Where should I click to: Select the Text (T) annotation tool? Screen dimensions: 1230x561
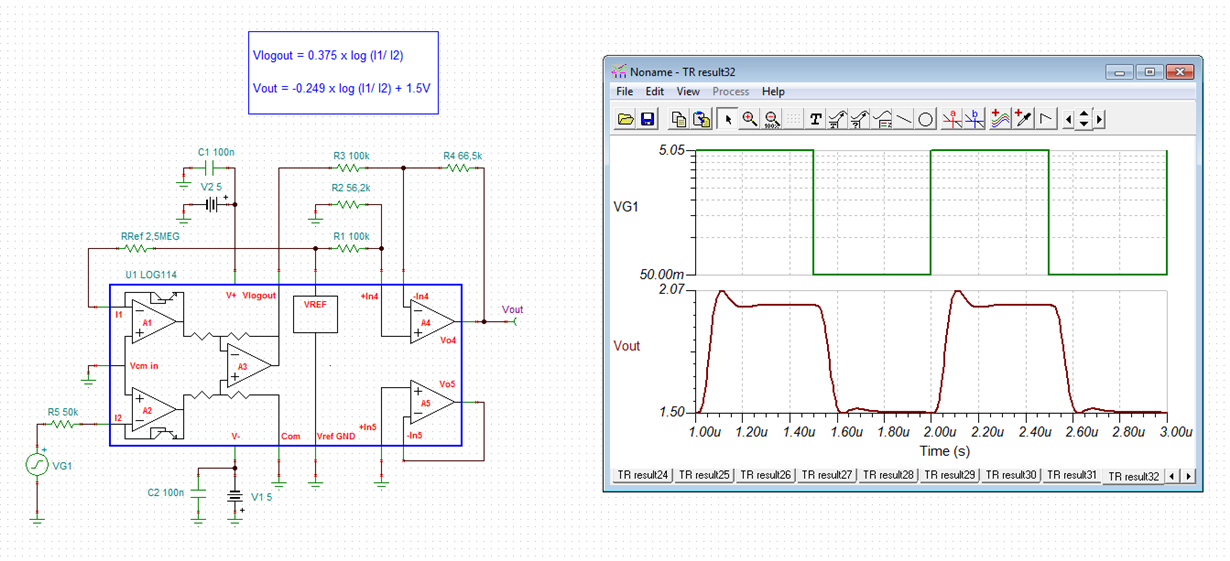click(816, 119)
